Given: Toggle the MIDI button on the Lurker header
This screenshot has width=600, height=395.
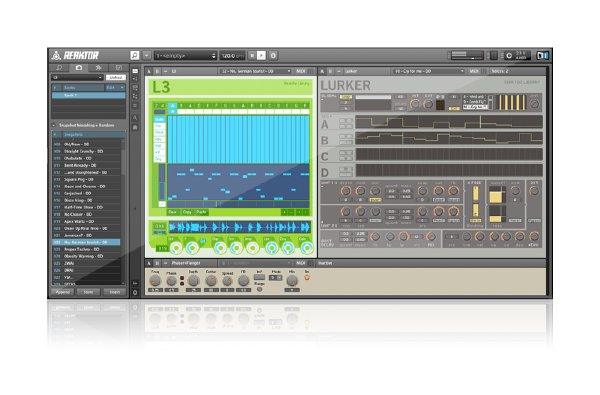Looking at the screenshot, I should click(474, 71).
